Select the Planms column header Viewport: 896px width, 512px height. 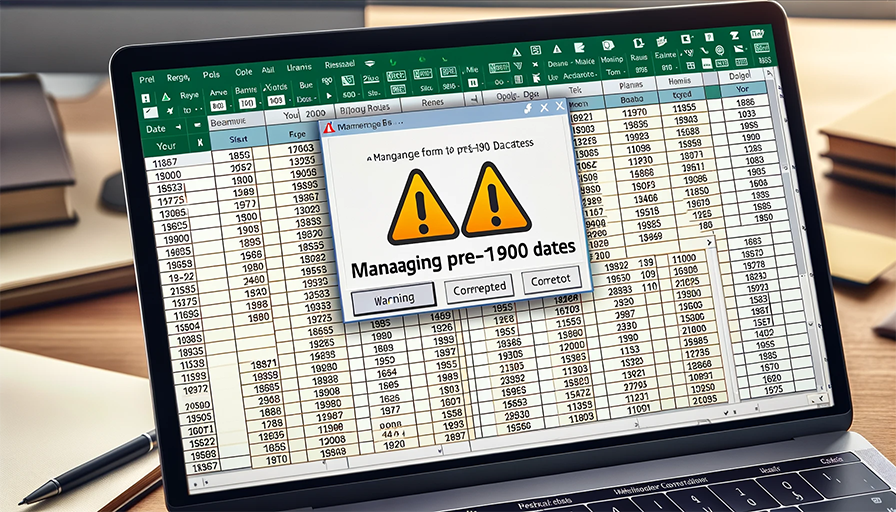pos(630,86)
